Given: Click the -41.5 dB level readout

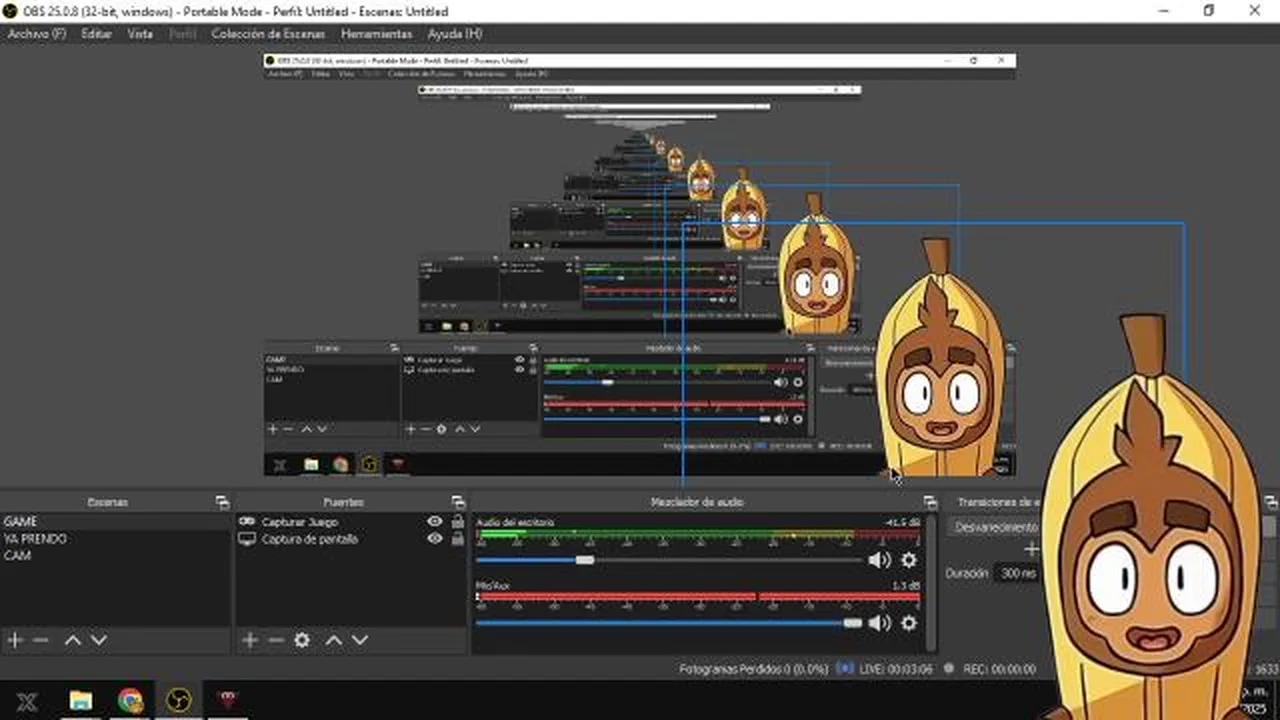Looking at the screenshot, I should pyautogui.click(x=902, y=523).
